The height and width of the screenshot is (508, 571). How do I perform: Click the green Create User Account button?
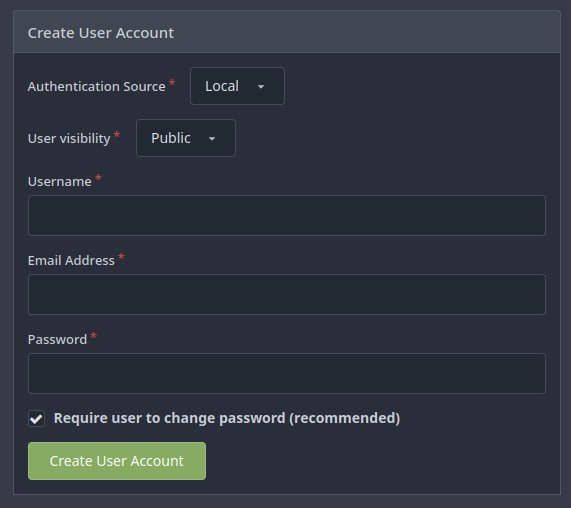117,461
